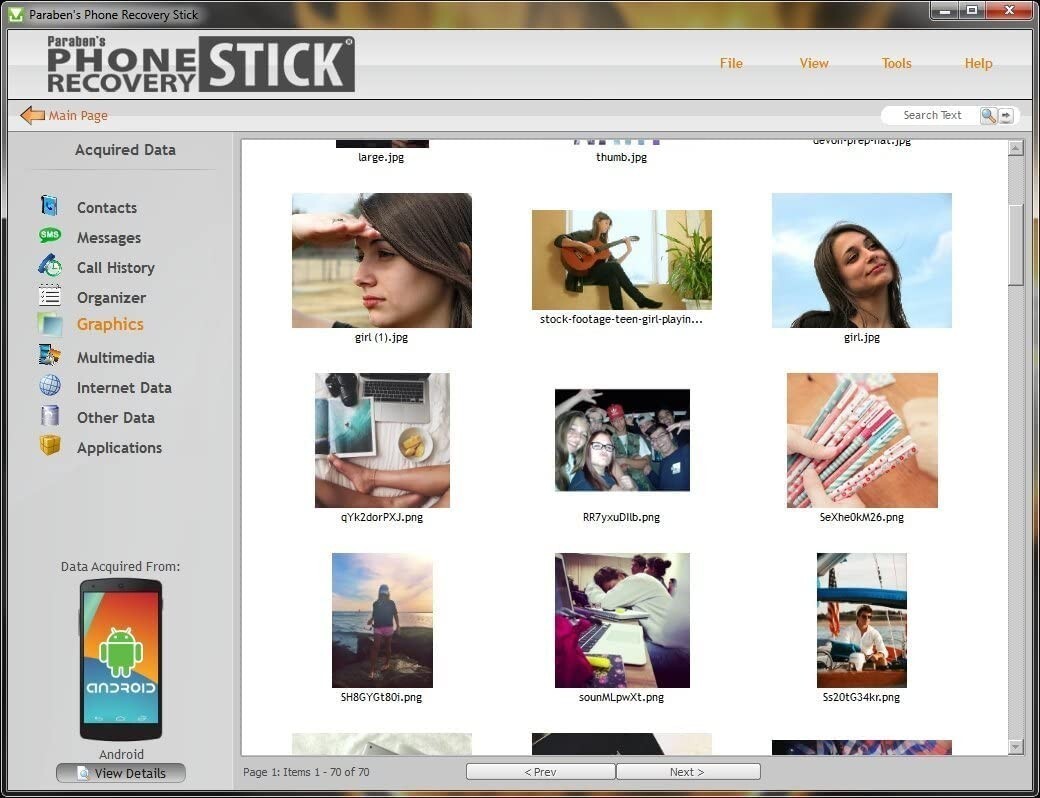Click the Call History phone icon

49,266
